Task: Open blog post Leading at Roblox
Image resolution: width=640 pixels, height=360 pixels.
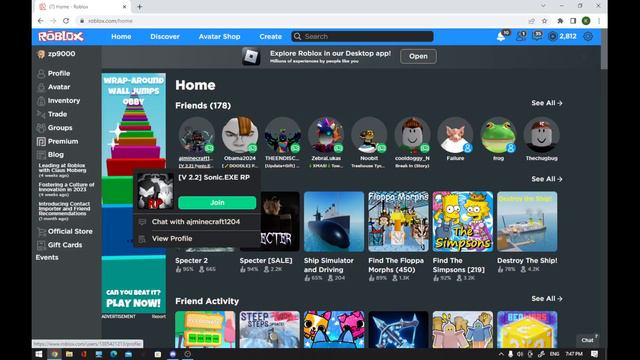Action: pyautogui.click(x=62, y=168)
